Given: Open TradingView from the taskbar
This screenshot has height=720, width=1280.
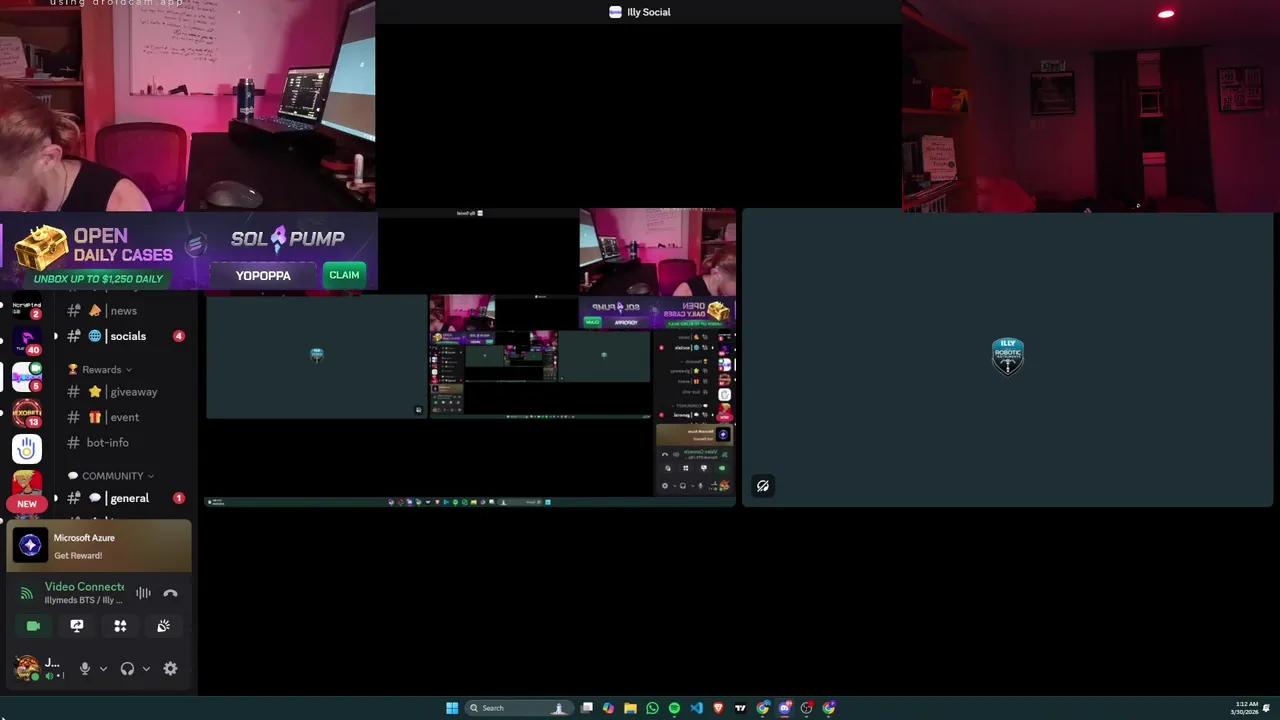Looking at the screenshot, I should [x=740, y=708].
